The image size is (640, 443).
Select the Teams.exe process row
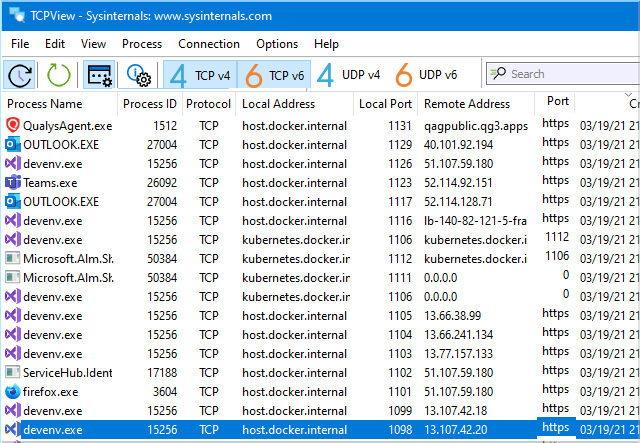pos(52,182)
